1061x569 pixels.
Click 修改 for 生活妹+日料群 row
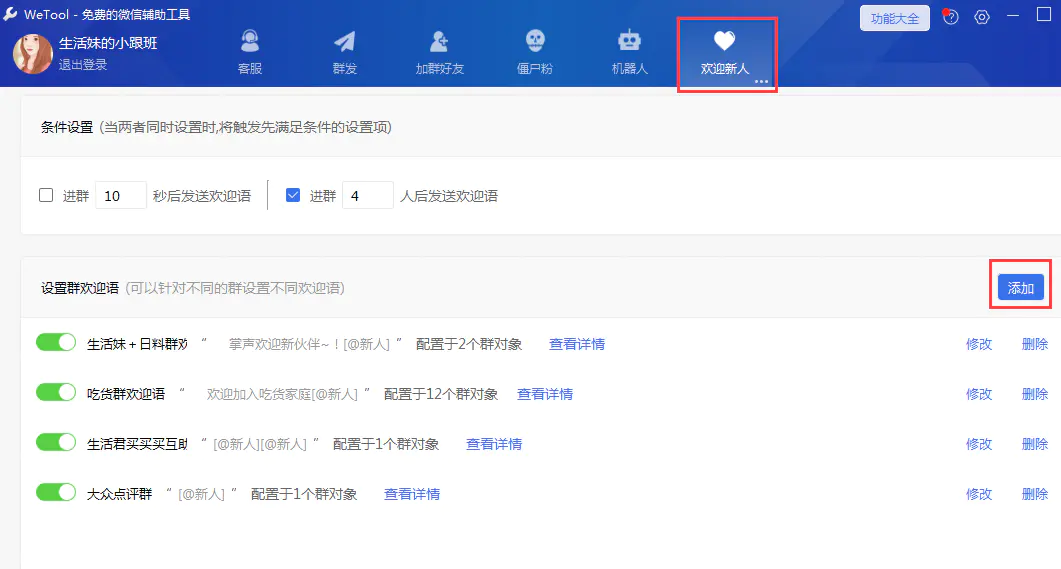pos(978,344)
